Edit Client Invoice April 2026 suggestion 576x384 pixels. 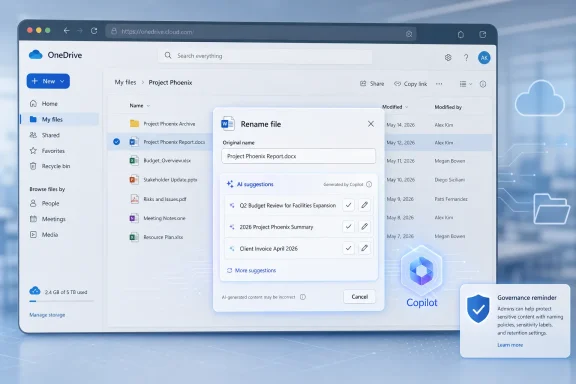364,248
